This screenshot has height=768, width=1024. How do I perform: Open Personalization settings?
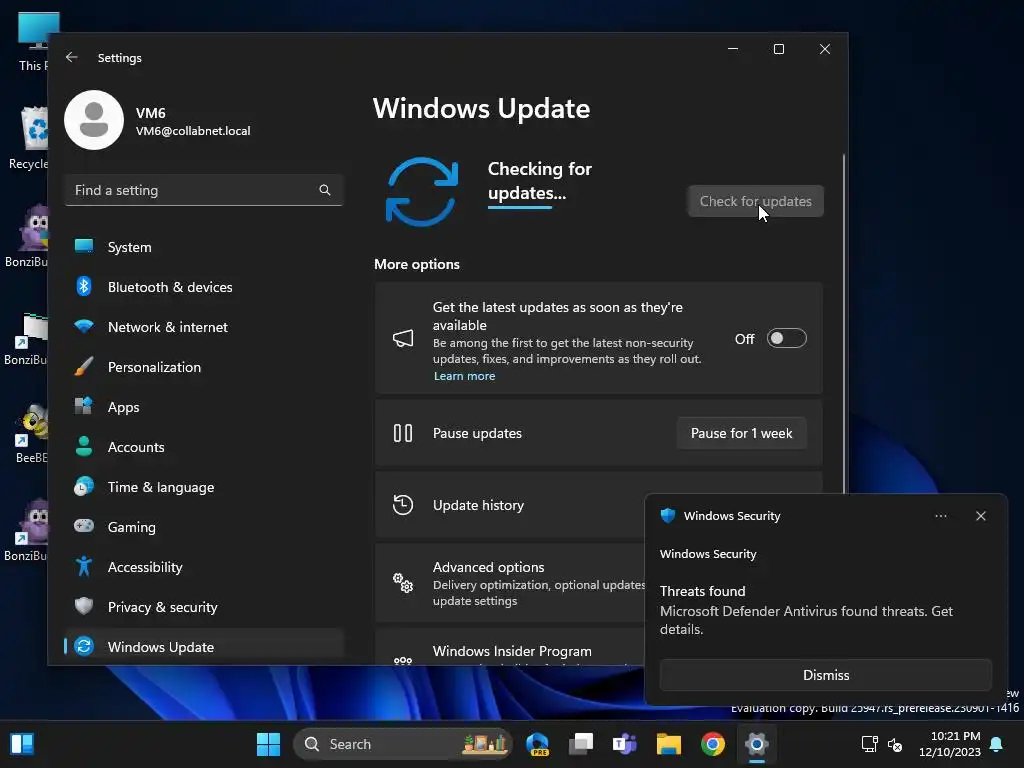point(204,367)
